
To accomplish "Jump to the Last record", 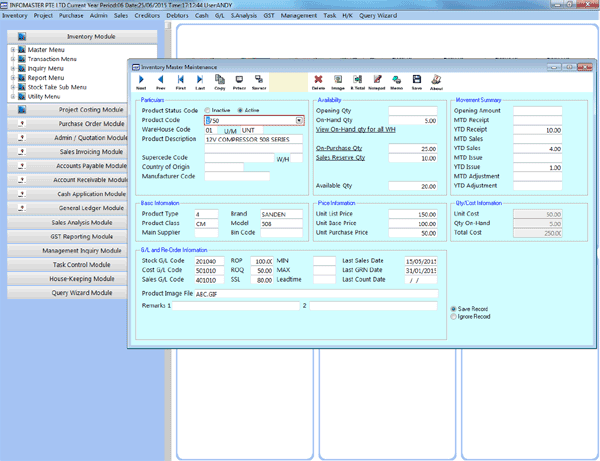I will click(x=199, y=80).
